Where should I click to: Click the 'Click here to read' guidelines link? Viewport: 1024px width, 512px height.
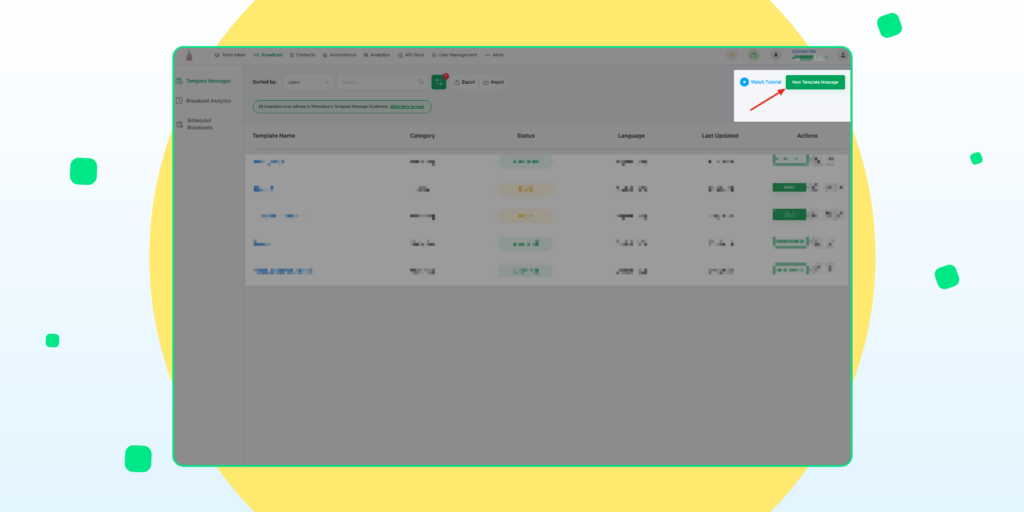pyautogui.click(x=407, y=105)
